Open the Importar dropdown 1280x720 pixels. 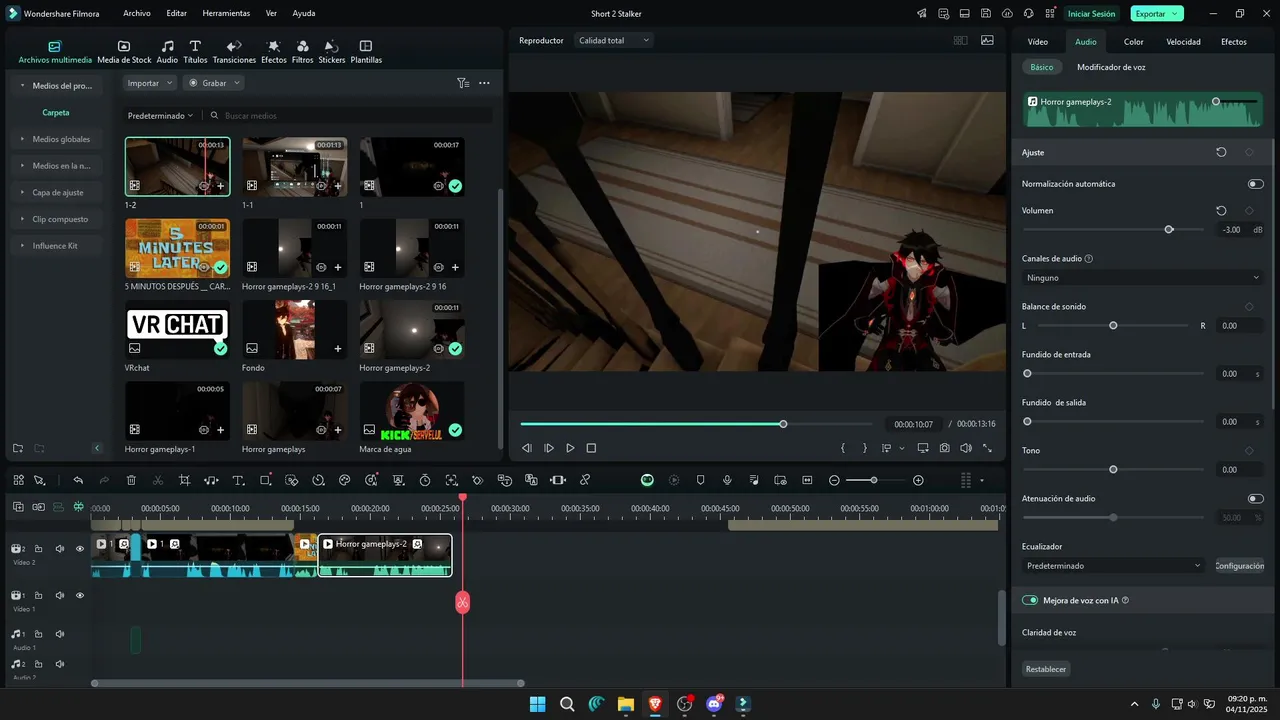pyautogui.click(x=150, y=83)
